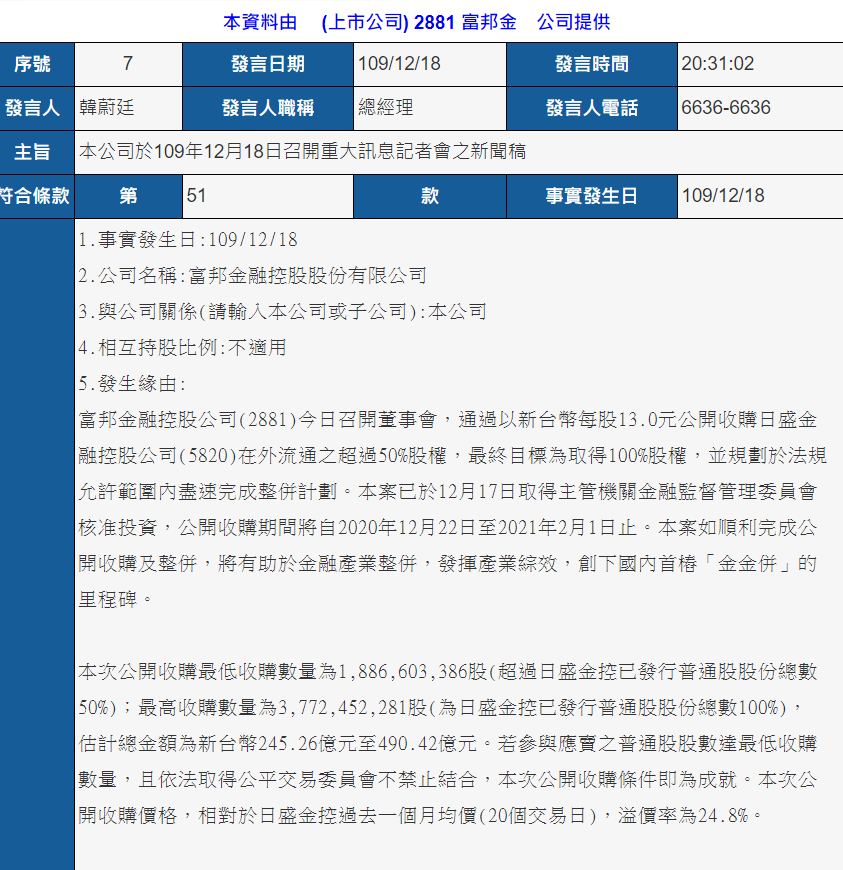The height and width of the screenshot is (870, 843).
Task: Click the line '1.事實發生日:109/12/18'
Action: pyautogui.click(x=188, y=240)
